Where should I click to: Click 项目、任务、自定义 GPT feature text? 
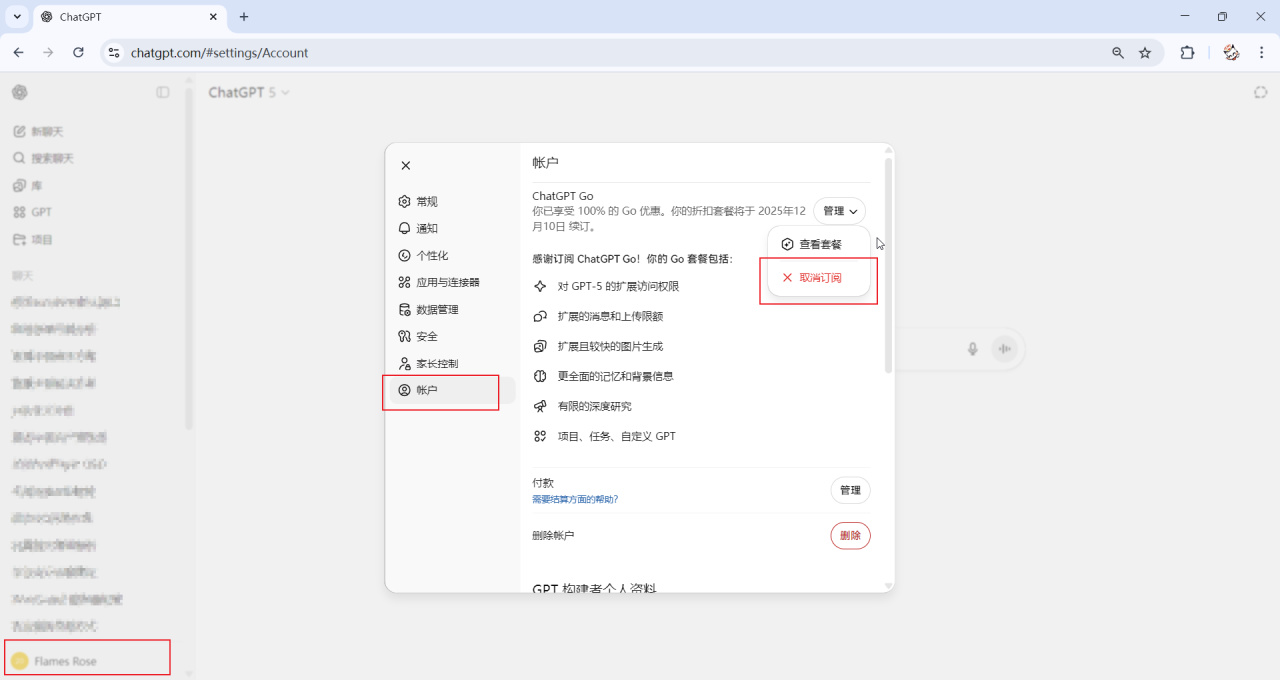click(x=616, y=436)
